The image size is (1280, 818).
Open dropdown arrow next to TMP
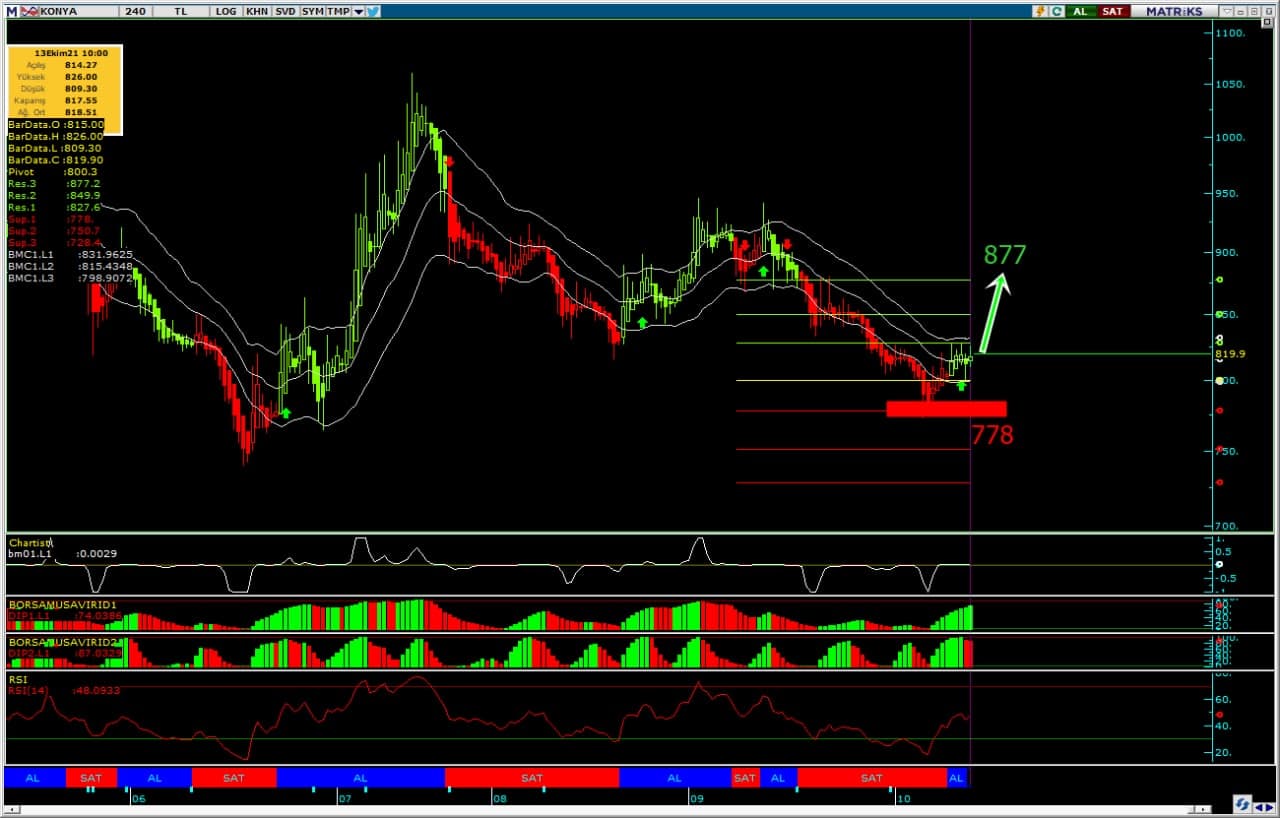click(x=358, y=11)
